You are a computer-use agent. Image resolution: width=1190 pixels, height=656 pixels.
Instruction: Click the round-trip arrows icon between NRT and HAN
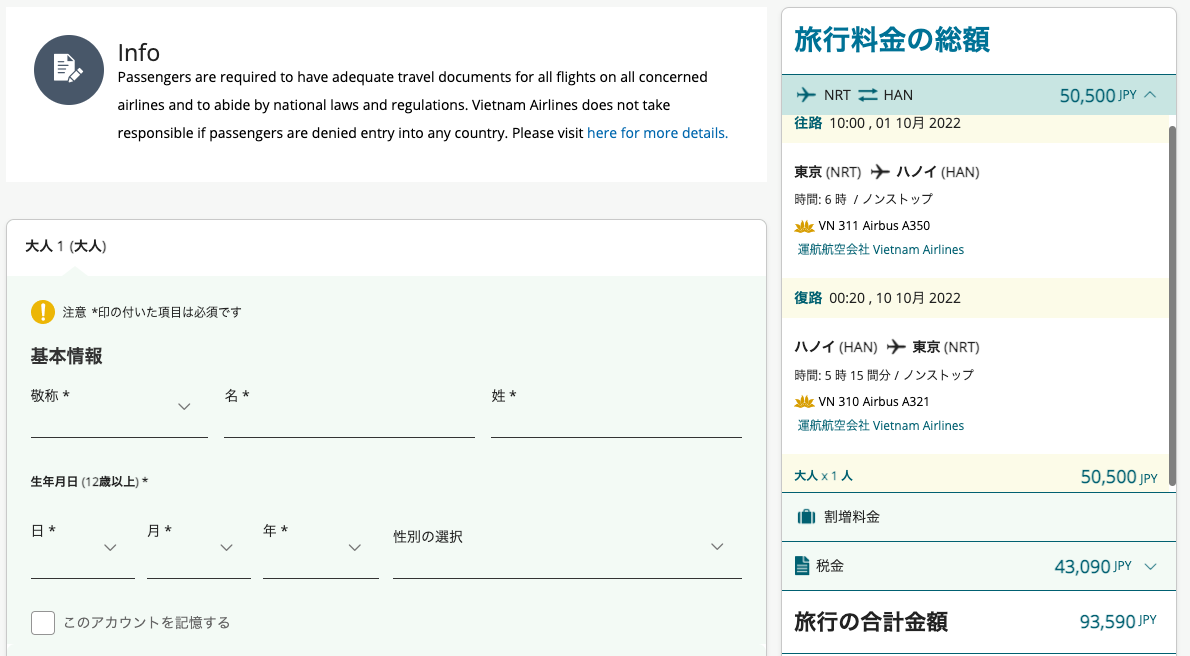pyautogui.click(x=868, y=95)
